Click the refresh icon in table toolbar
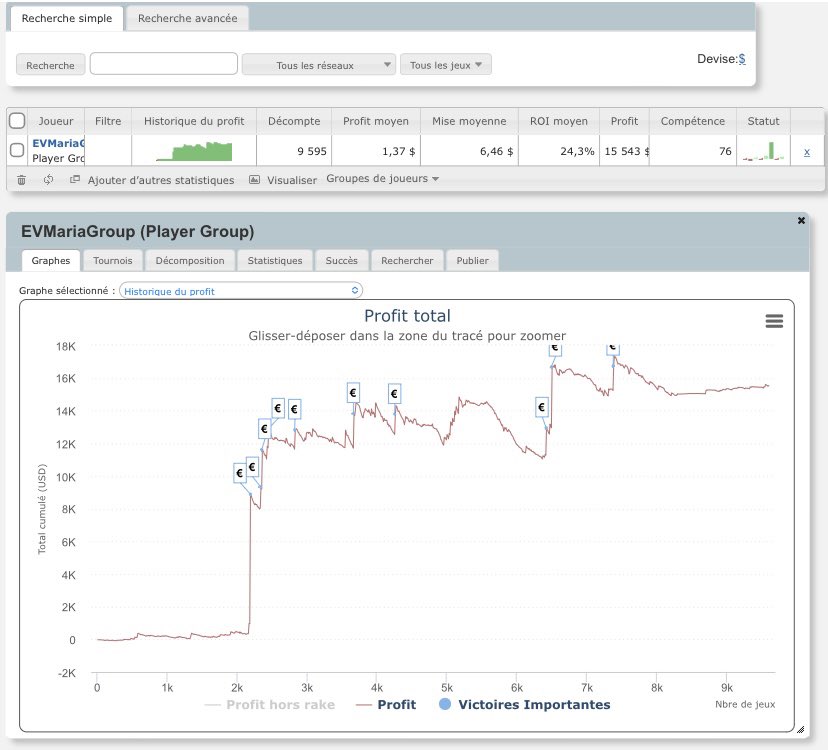This screenshot has width=828, height=750. (x=49, y=180)
